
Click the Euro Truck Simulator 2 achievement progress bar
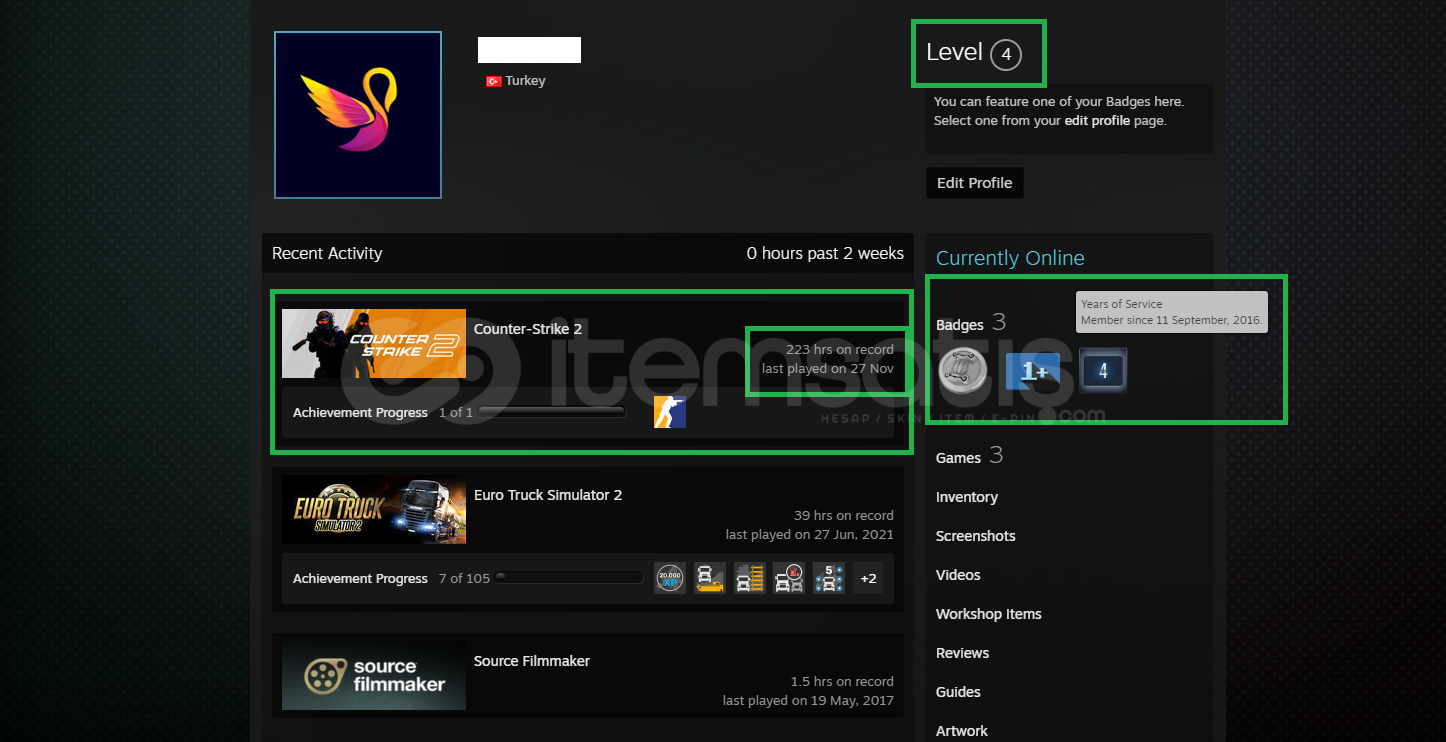coord(569,578)
